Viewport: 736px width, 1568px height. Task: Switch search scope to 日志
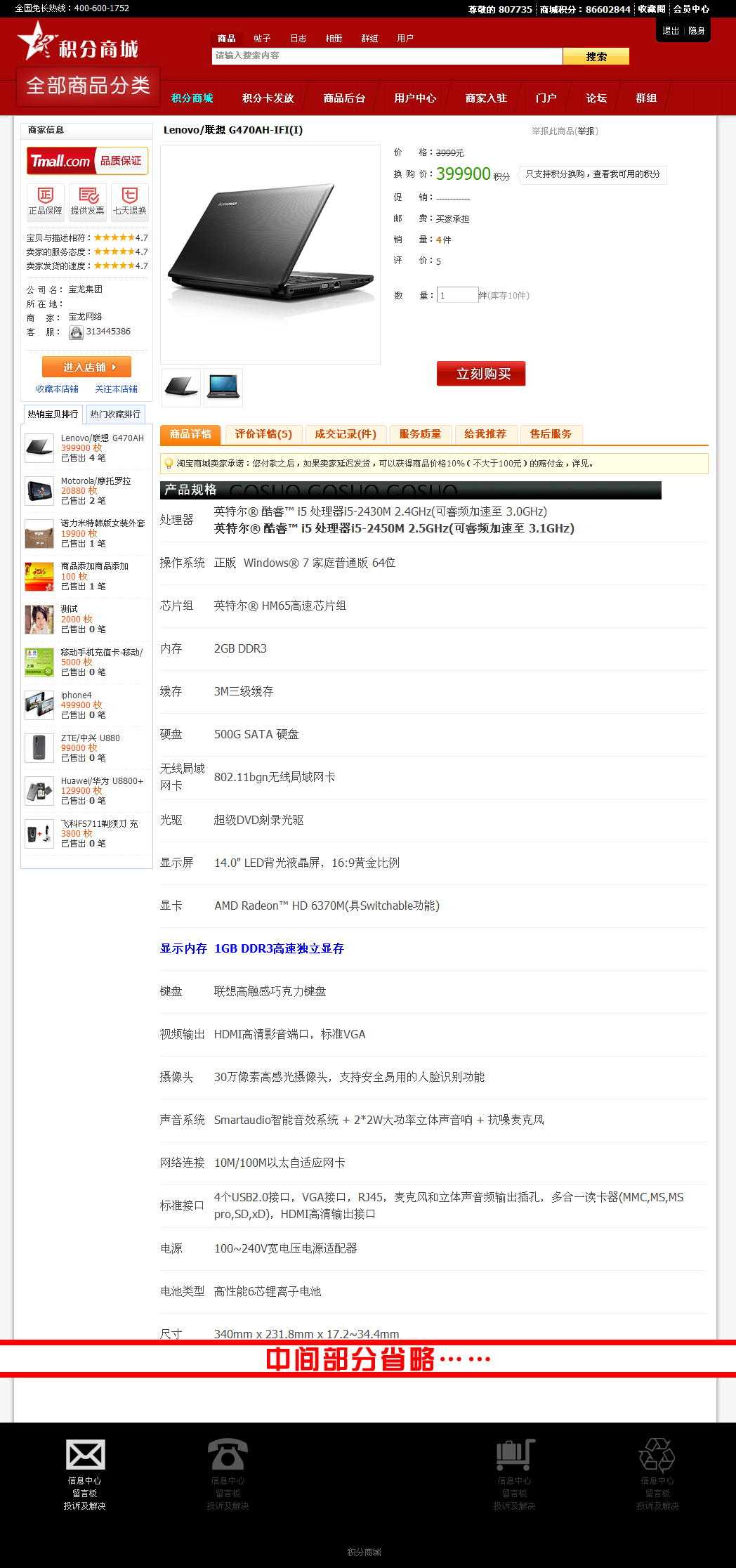pos(298,39)
